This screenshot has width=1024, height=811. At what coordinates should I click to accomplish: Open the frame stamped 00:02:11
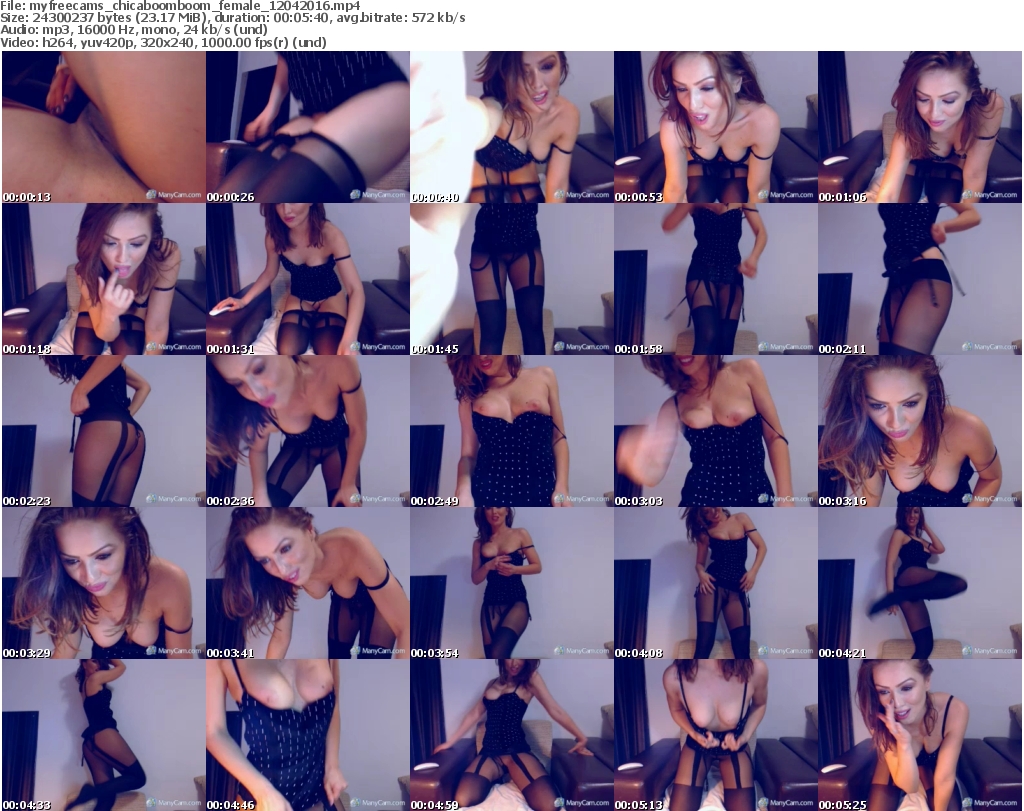click(920, 279)
